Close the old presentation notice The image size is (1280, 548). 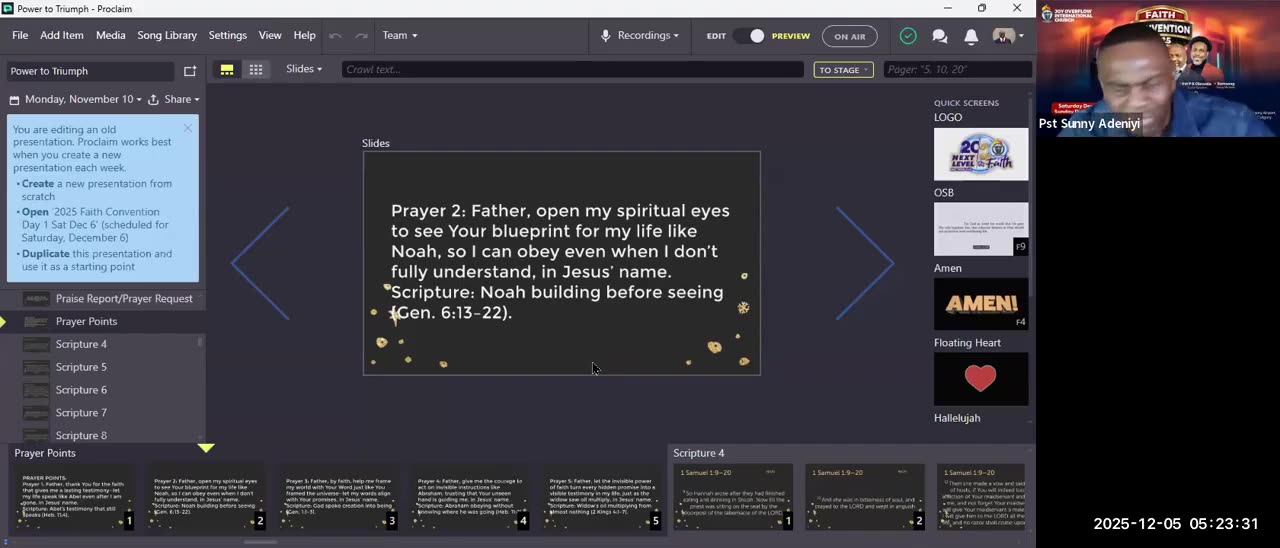point(187,128)
